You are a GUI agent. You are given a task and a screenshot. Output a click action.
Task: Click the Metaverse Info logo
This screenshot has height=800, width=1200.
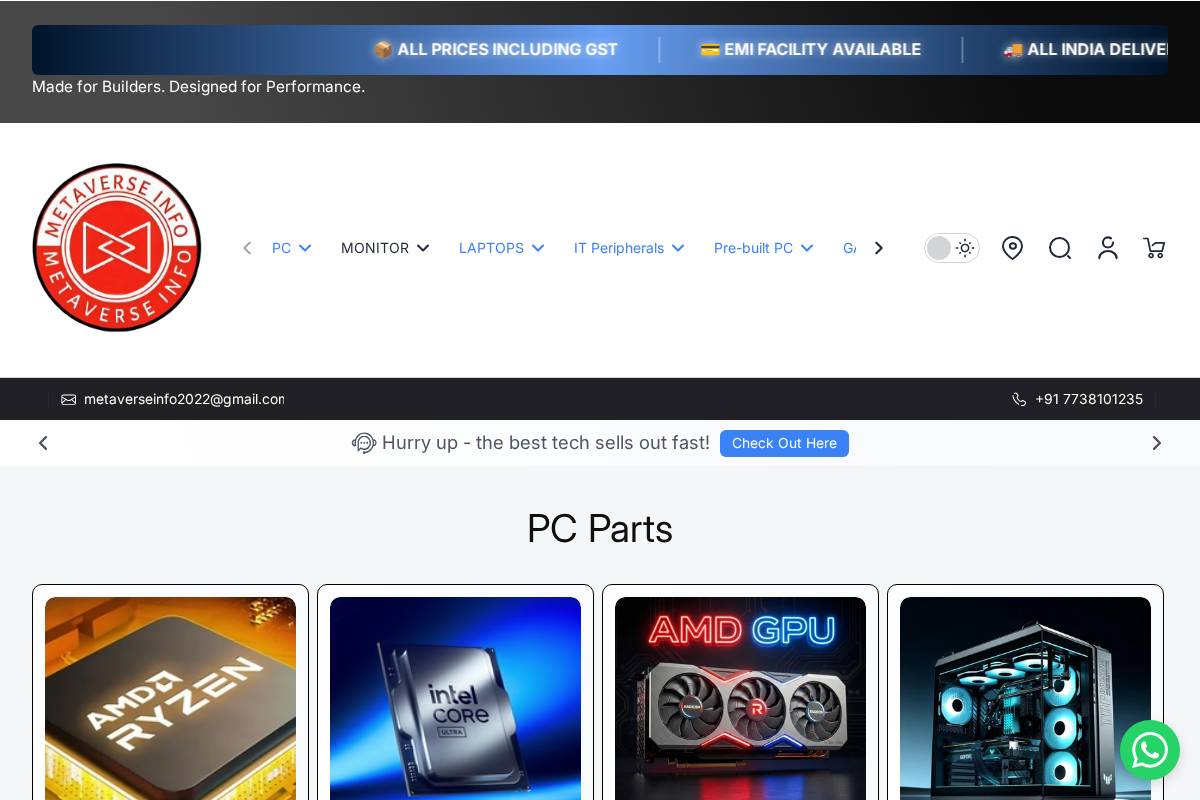click(117, 248)
